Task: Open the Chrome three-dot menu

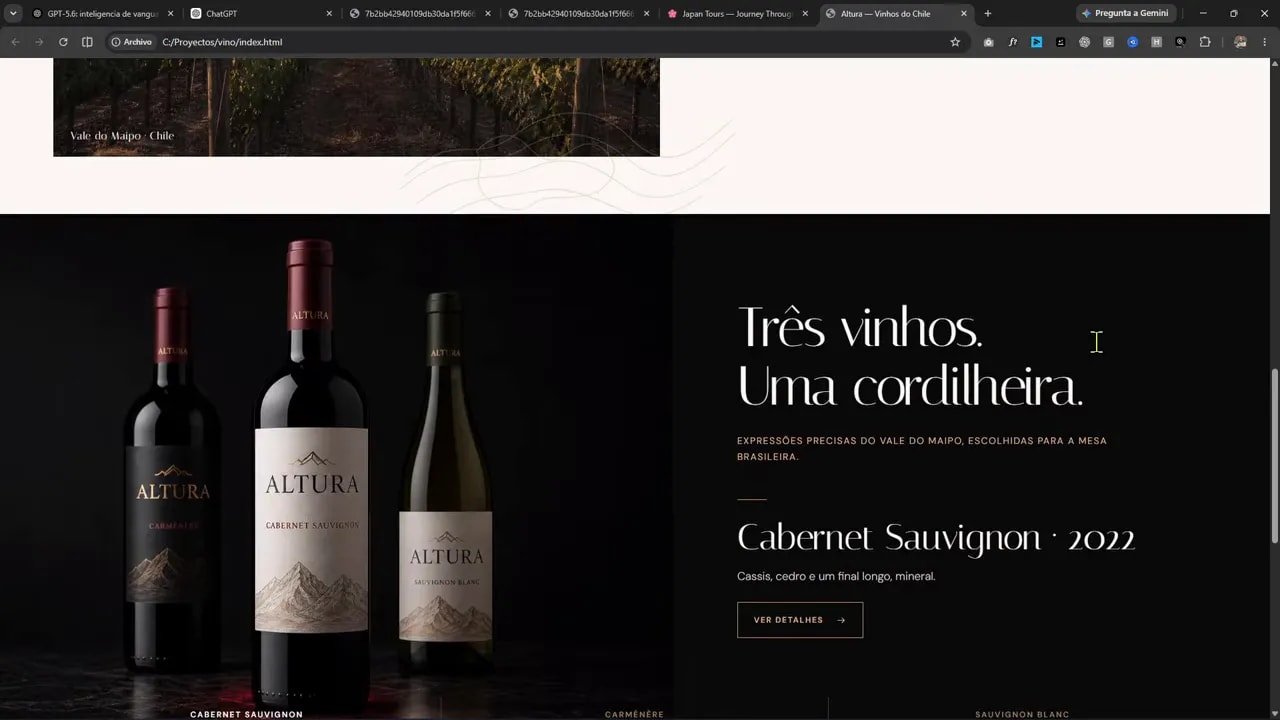Action: pyautogui.click(x=1264, y=42)
